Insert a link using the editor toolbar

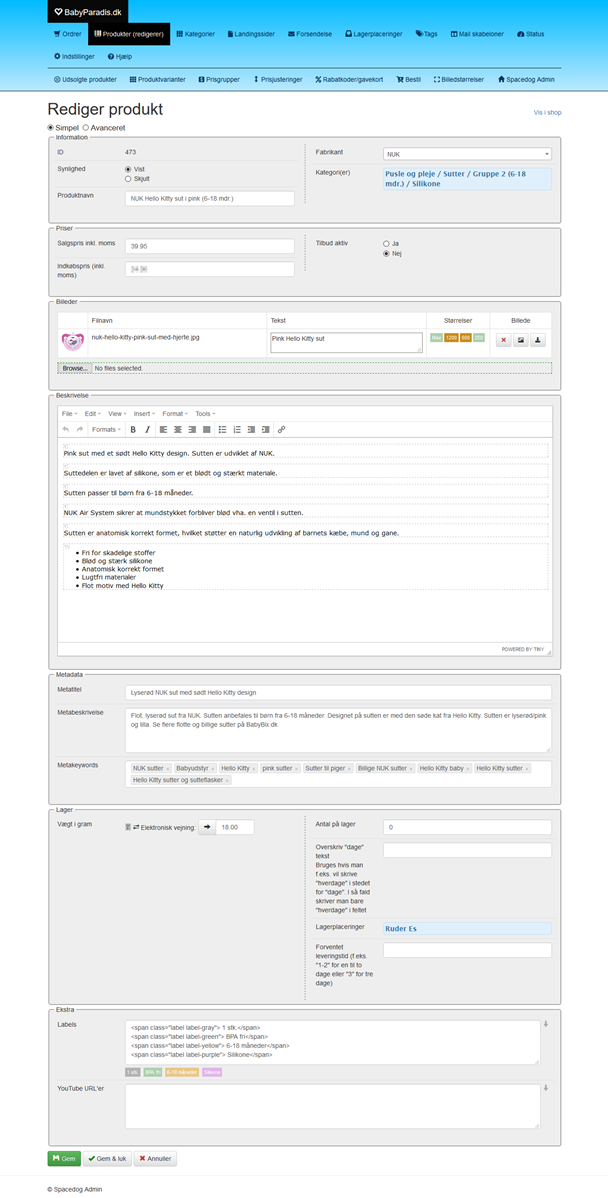(x=281, y=429)
